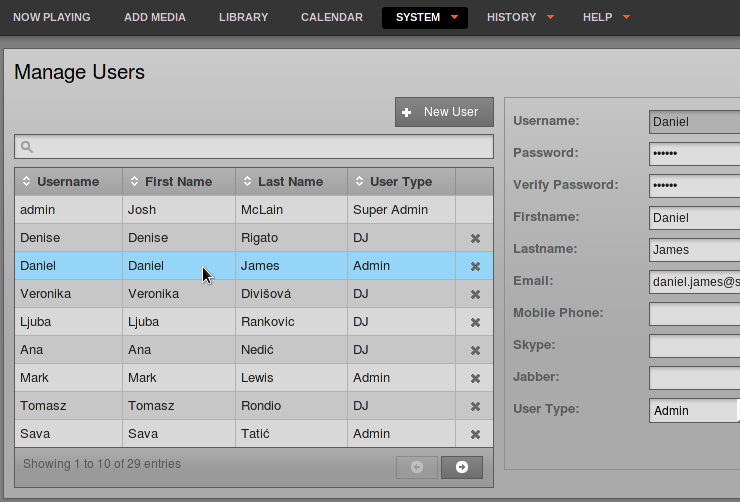The width and height of the screenshot is (740, 502).
Task: Expand the HELP menu arrow
Action: (626, 17)
